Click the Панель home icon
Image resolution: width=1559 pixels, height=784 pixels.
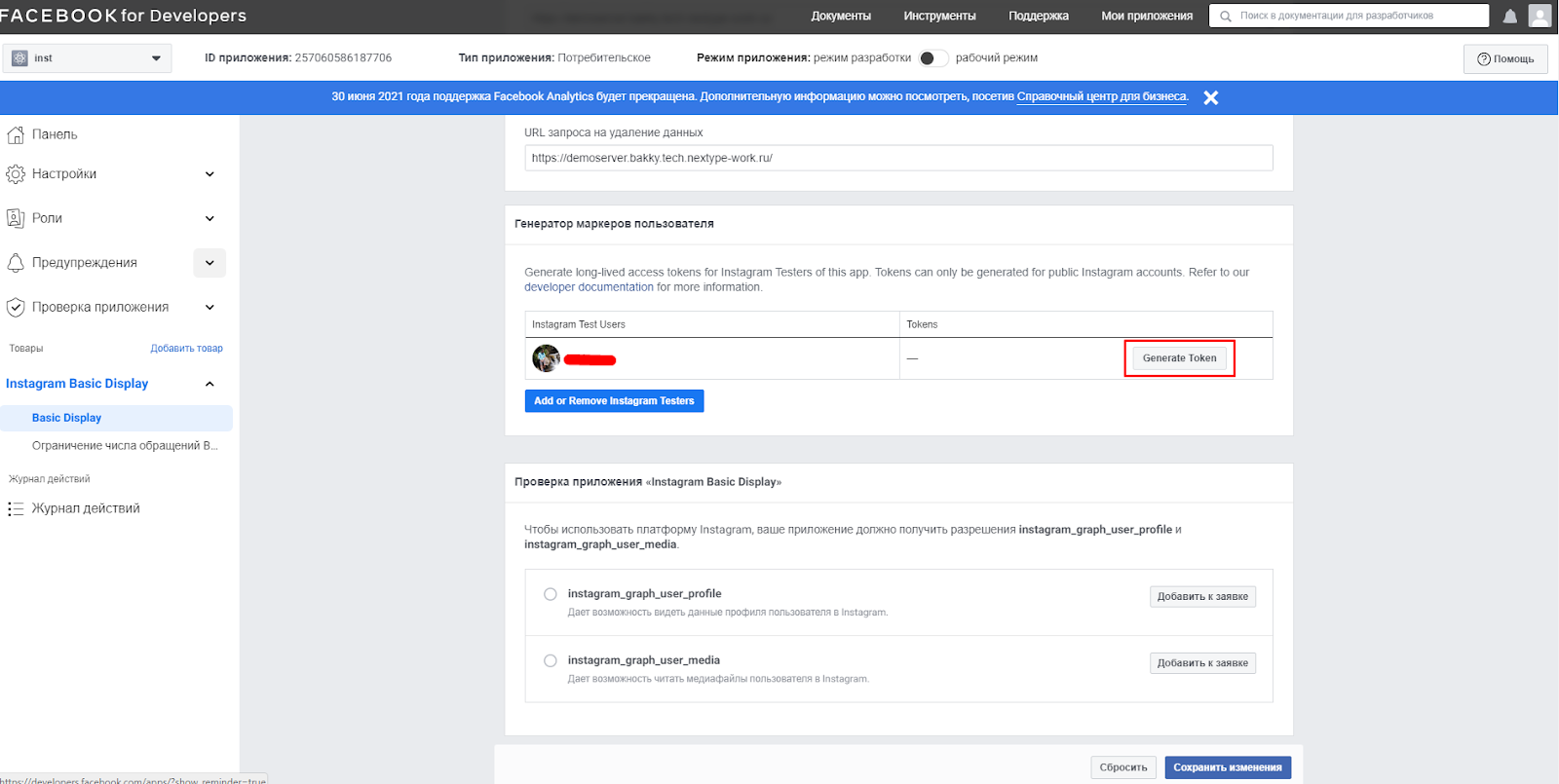16,134
